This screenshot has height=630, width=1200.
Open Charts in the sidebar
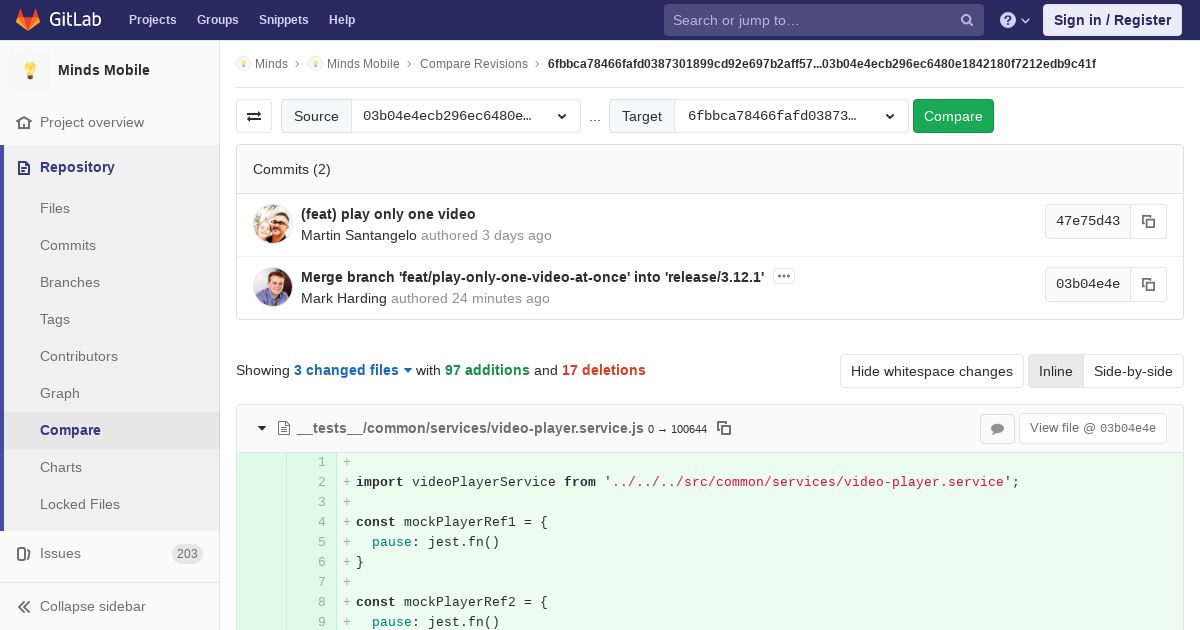61,467
